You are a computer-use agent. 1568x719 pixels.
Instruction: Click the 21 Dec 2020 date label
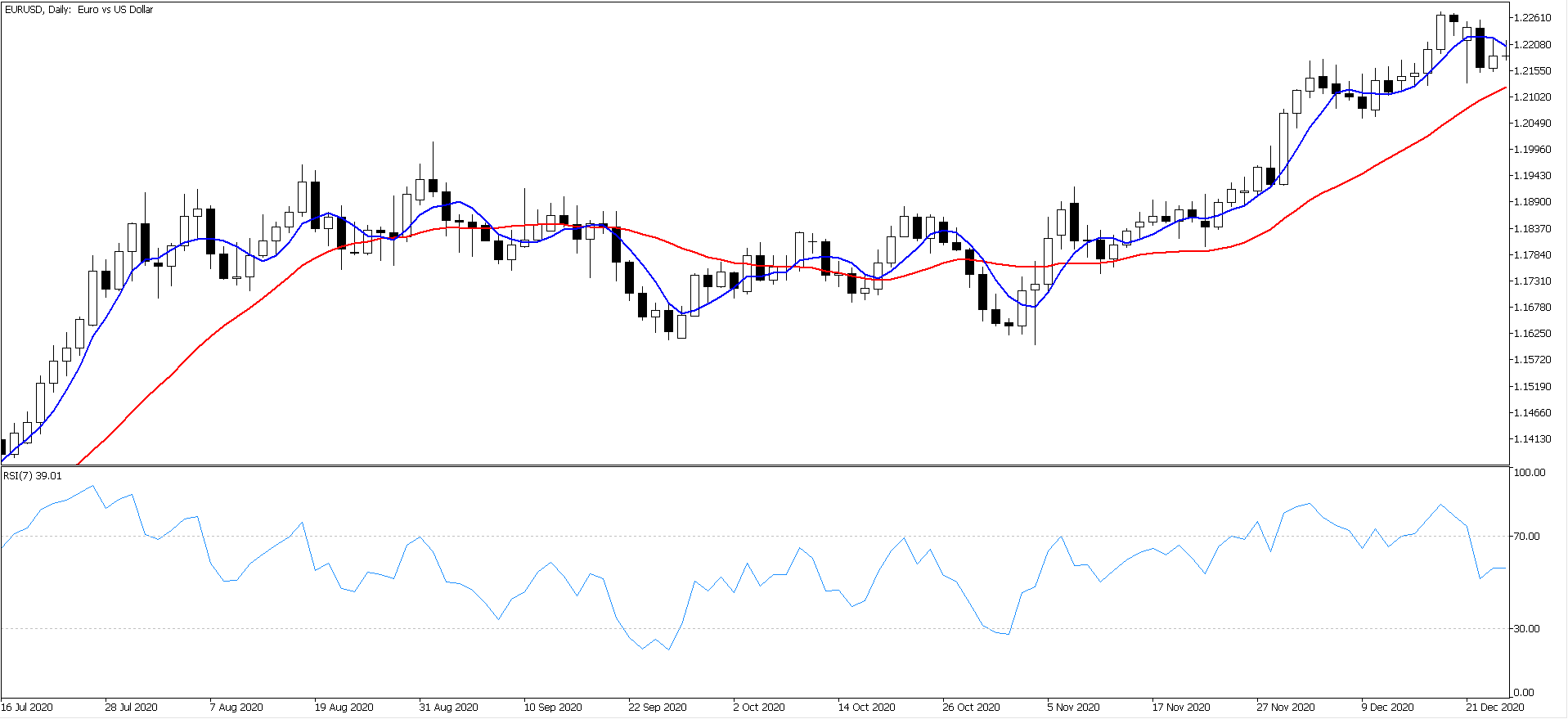(1495, 707)
